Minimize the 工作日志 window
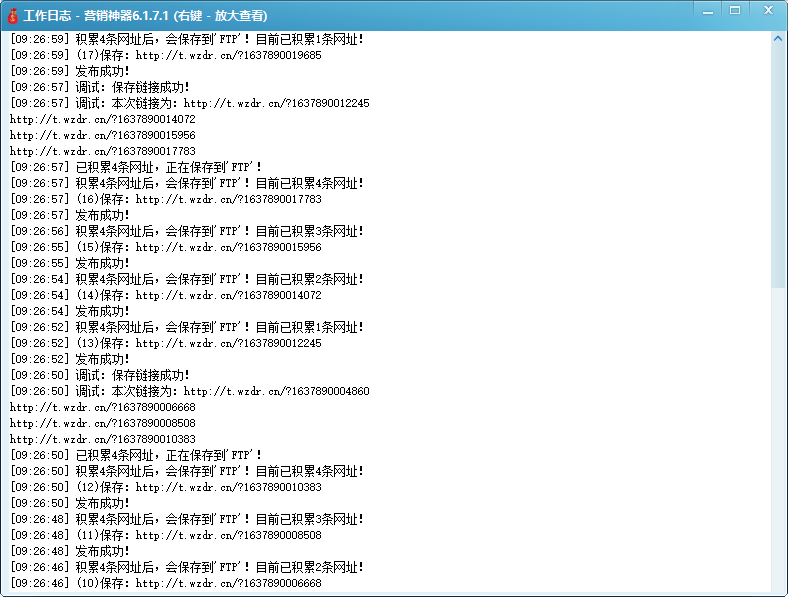 (705, 11)
